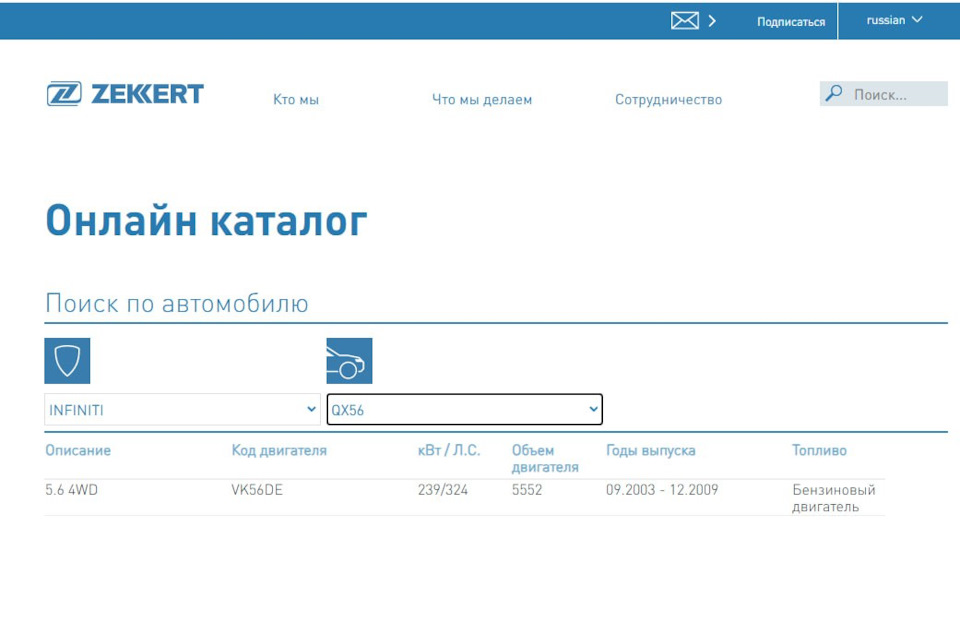Viewport: 960px width, 623px height.
Task: Select the blue car model icon
Action: coord(349,360)
